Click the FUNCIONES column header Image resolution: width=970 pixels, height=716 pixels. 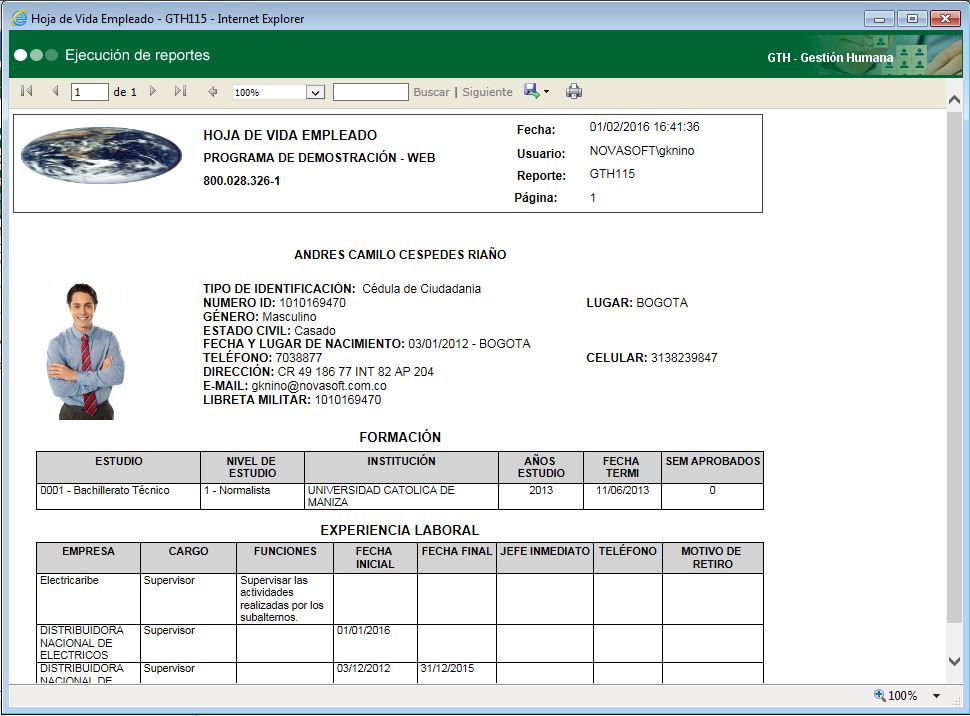tap(285, 558)
